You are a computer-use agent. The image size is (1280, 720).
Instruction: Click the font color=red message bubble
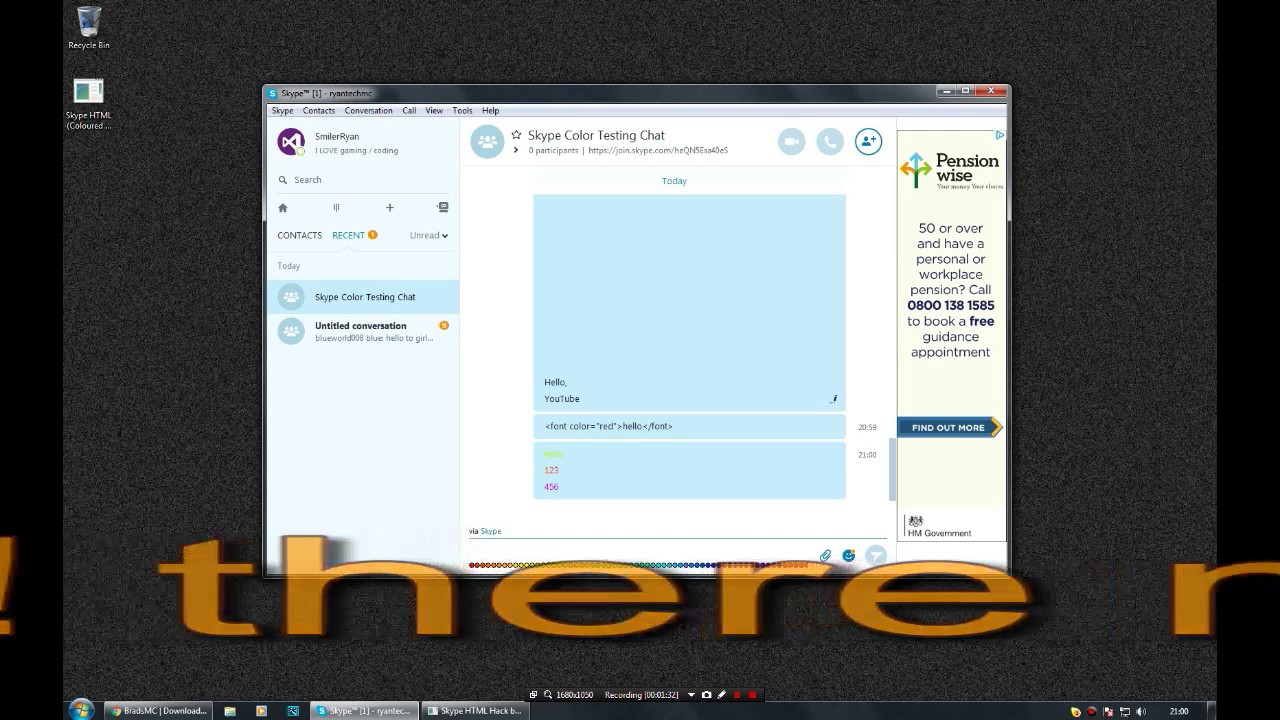(x=689, y=427)
